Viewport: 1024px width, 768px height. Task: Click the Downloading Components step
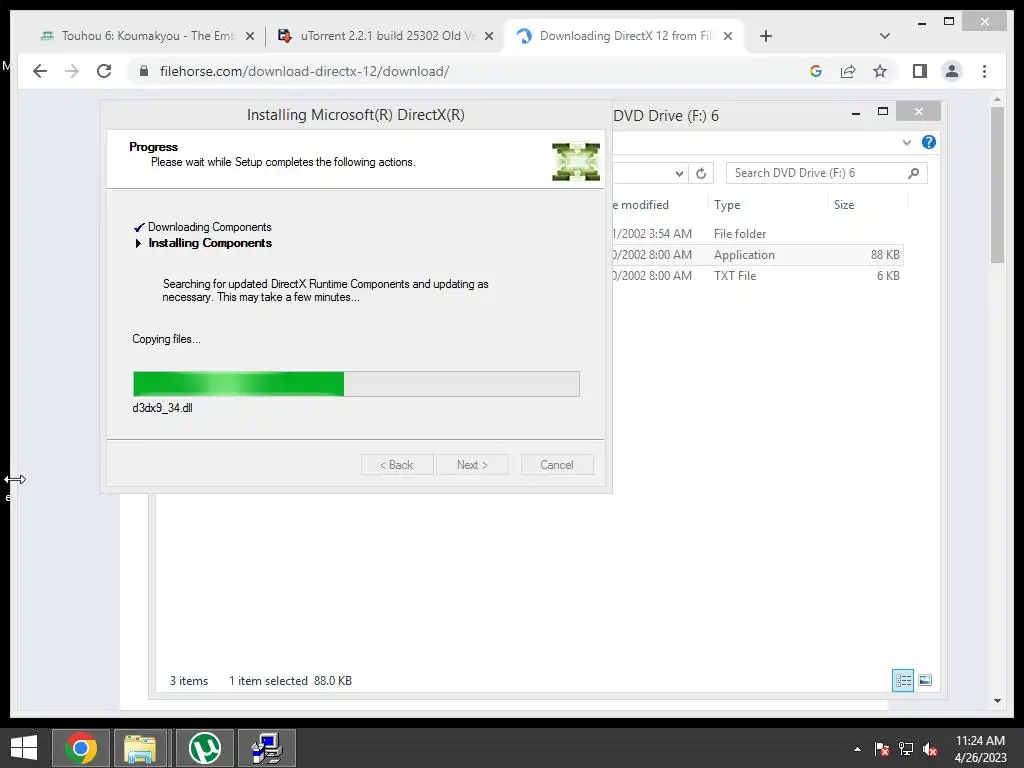(x=209, y=227)
